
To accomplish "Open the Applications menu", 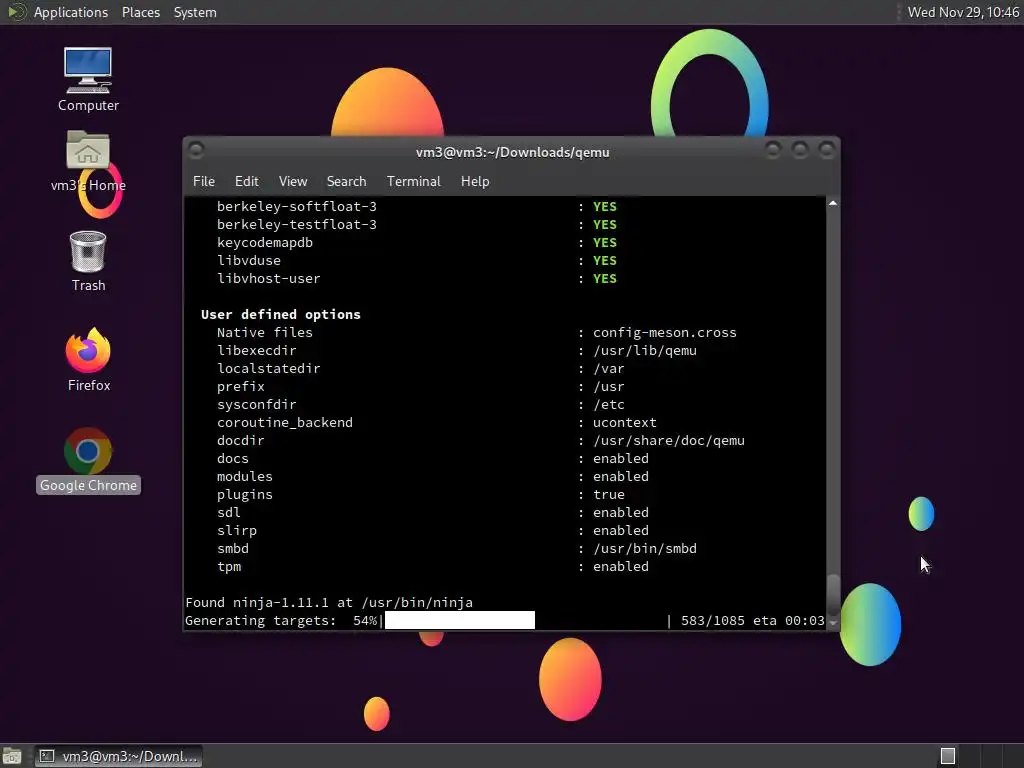I will tap(71, 12).
